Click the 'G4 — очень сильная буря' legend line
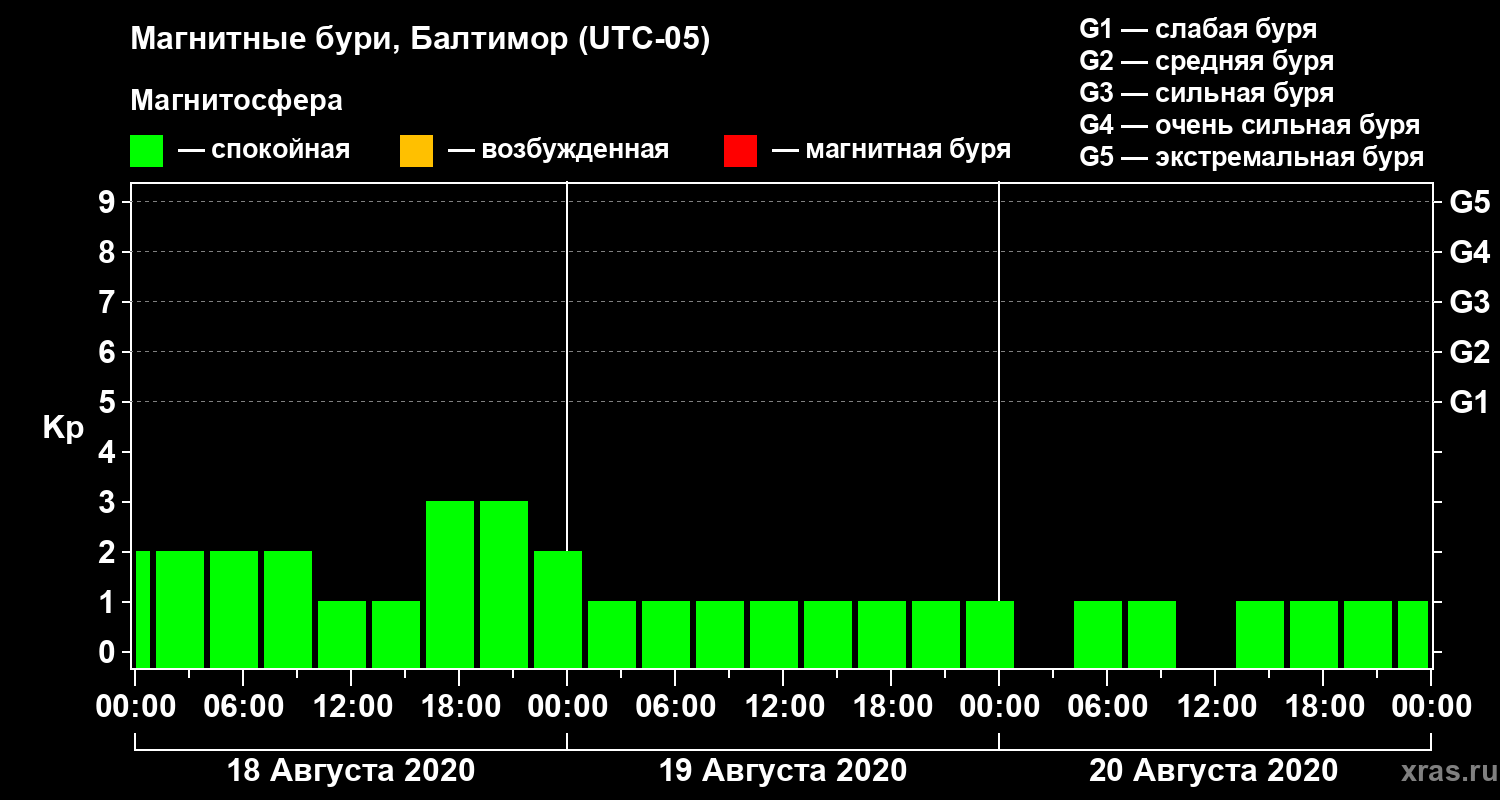The height and width of the screenshot is (800, 1500). point(1249,125)
